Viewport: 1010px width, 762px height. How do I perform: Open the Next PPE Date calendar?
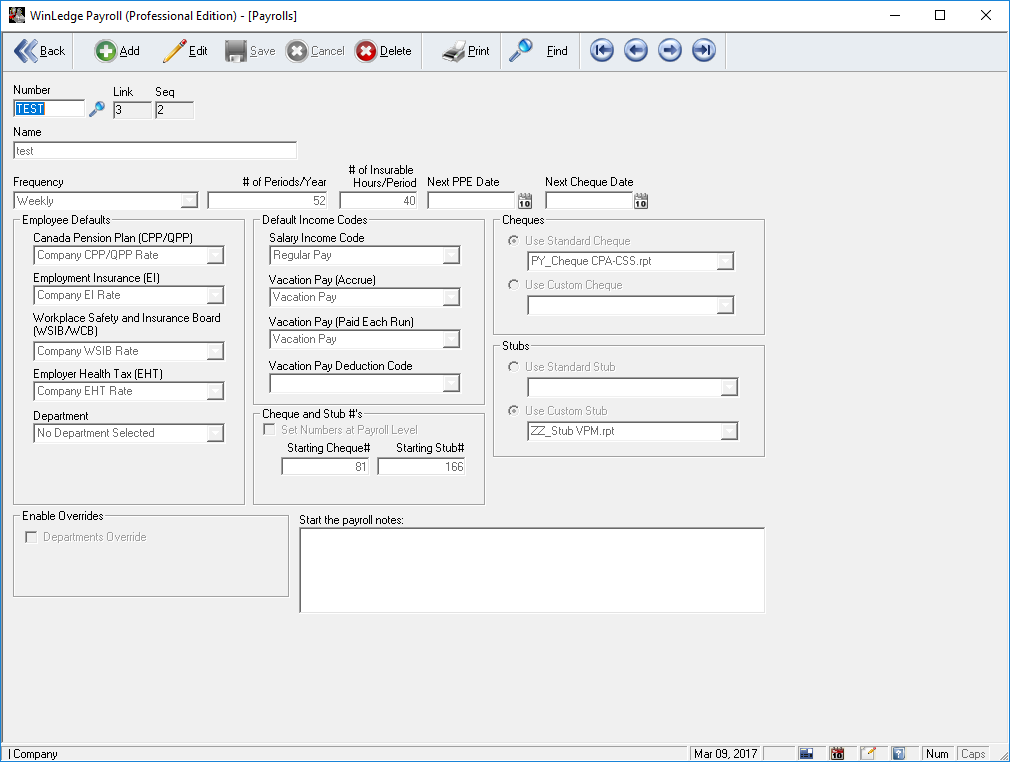(x=525, y=201)
